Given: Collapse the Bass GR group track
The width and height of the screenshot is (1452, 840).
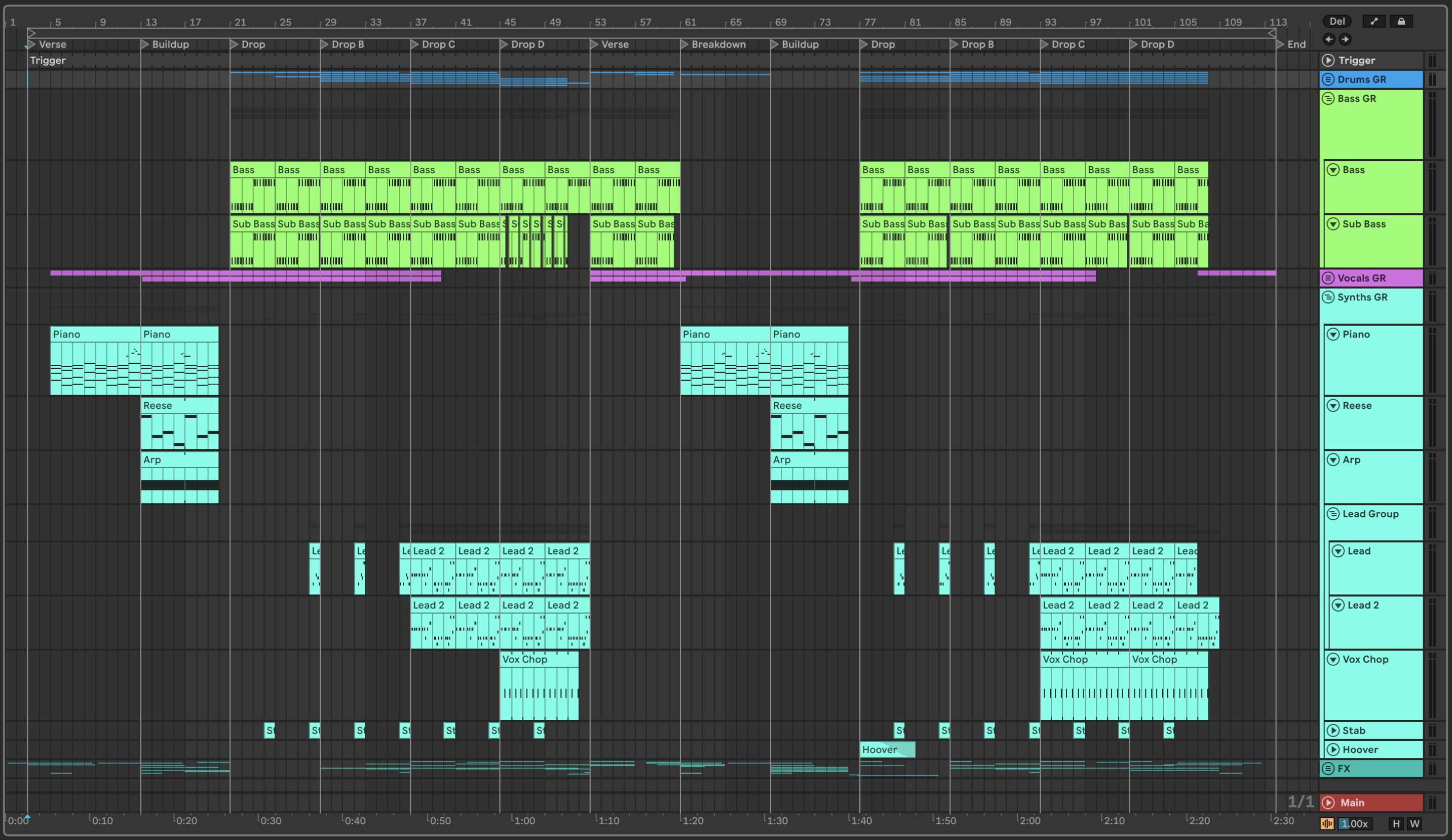Looking at the screenshot, I should 1328,98.
